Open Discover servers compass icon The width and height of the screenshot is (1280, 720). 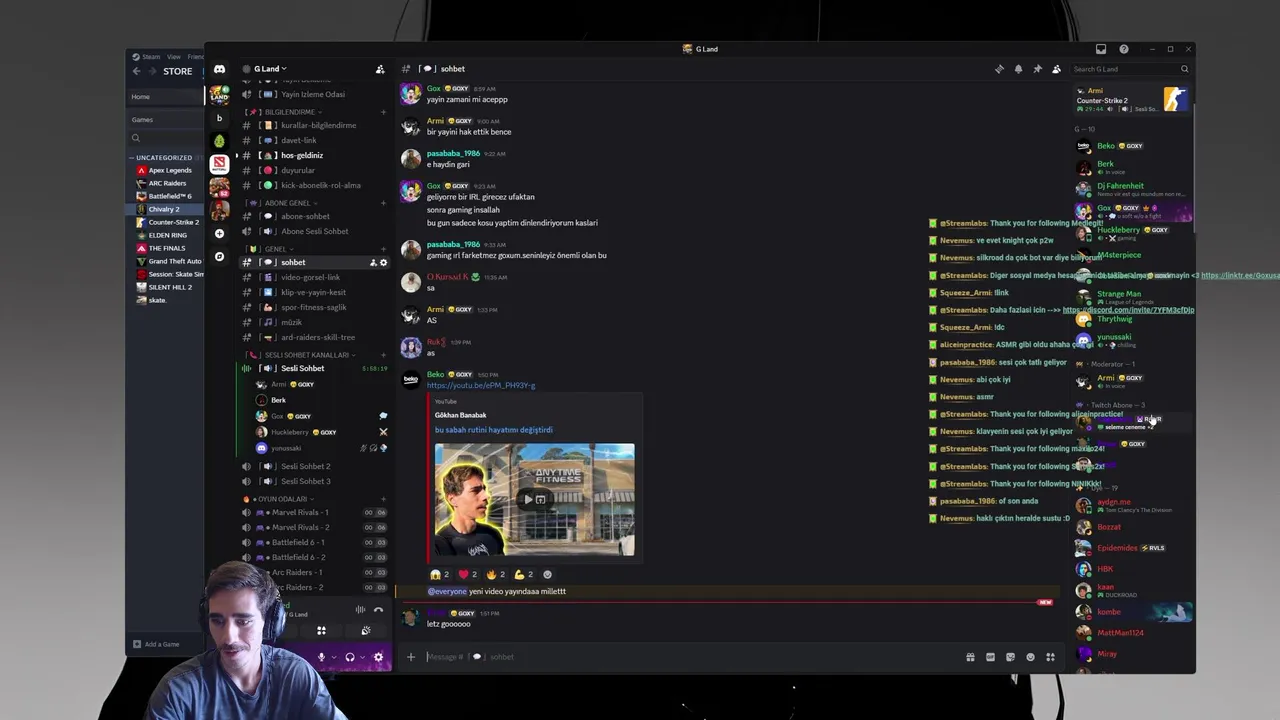click(x=219, y=256)
